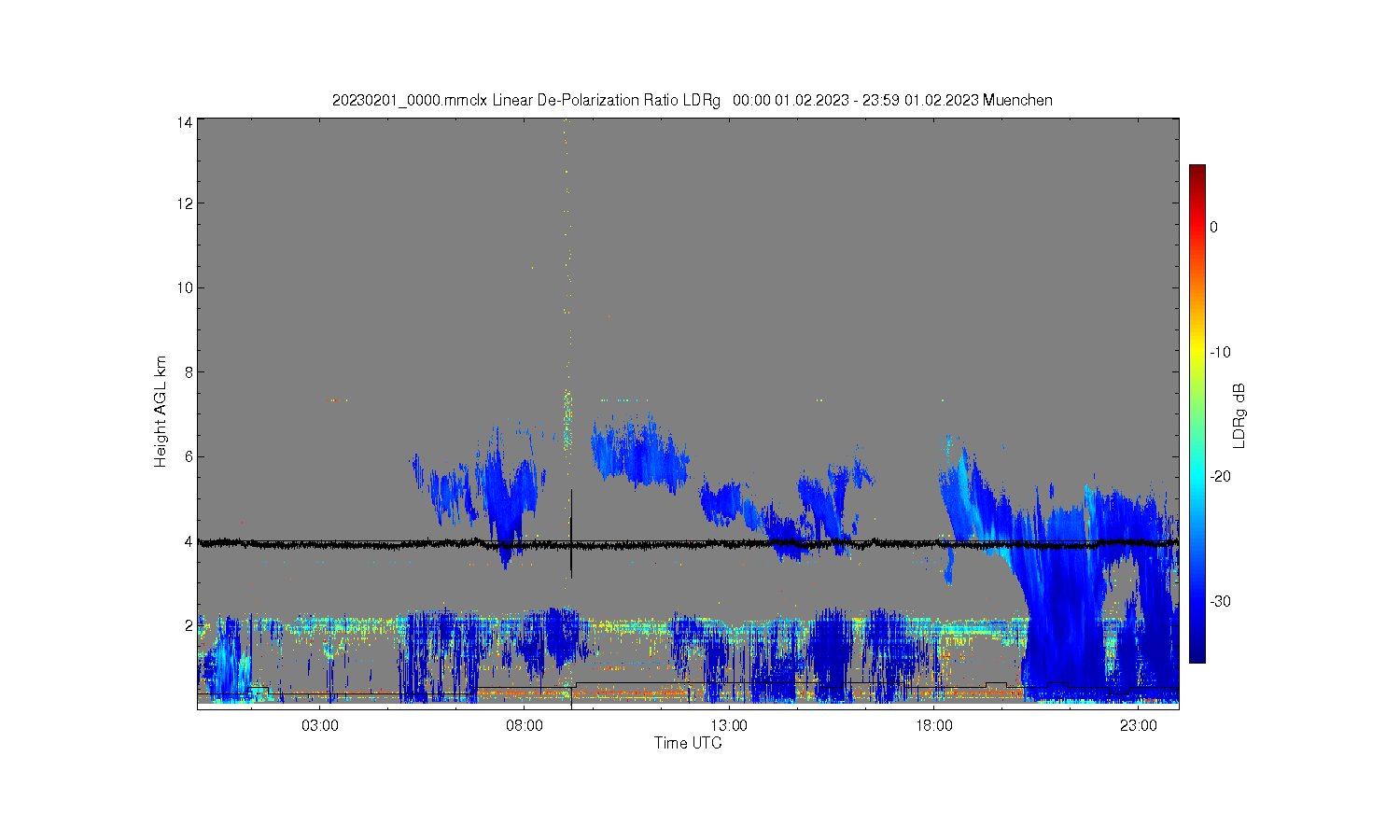Screen dimensions: 1400x840
Task: Click the colorbar 0 dB tick label
Action: [x=1213, y=227]
